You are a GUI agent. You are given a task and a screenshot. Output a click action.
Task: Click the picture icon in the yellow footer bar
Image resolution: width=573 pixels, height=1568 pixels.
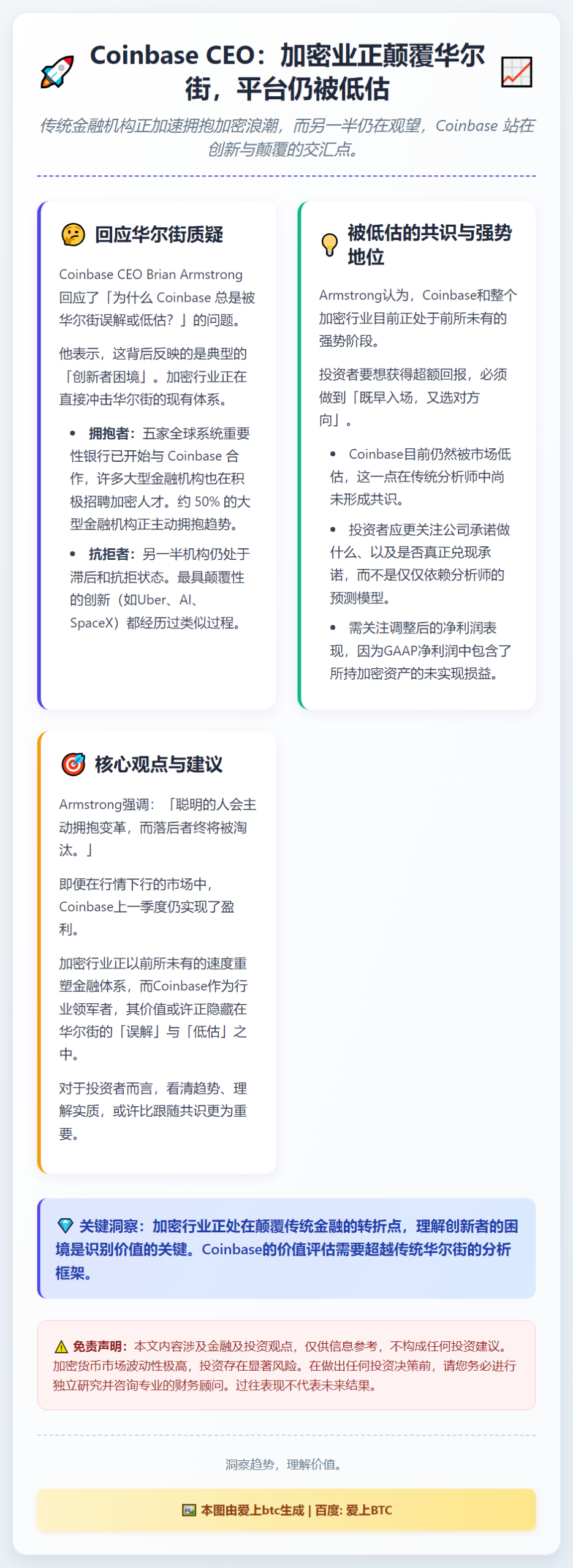point(189,1510)
